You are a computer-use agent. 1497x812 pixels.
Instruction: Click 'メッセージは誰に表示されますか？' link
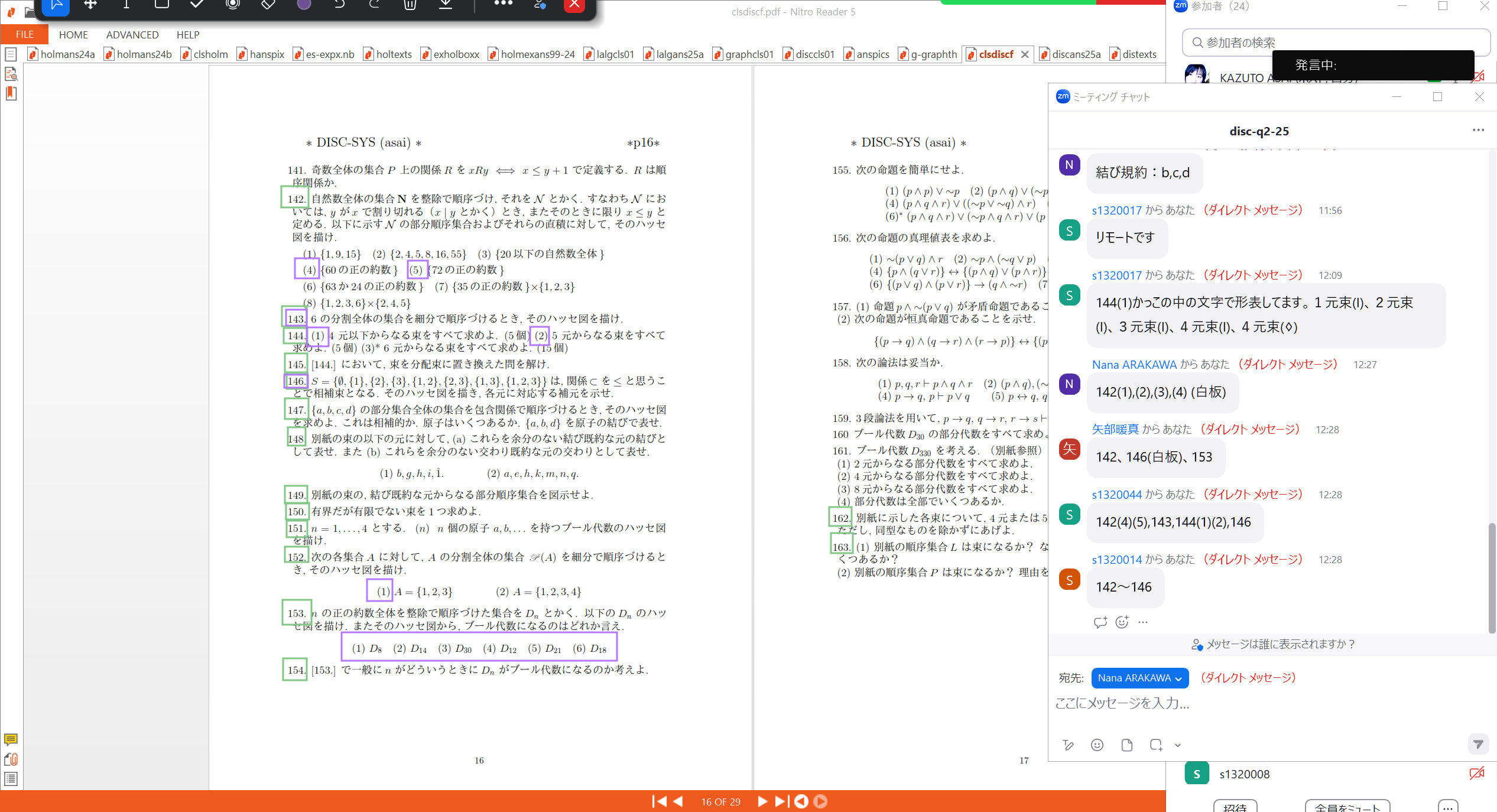(1274, 644)
